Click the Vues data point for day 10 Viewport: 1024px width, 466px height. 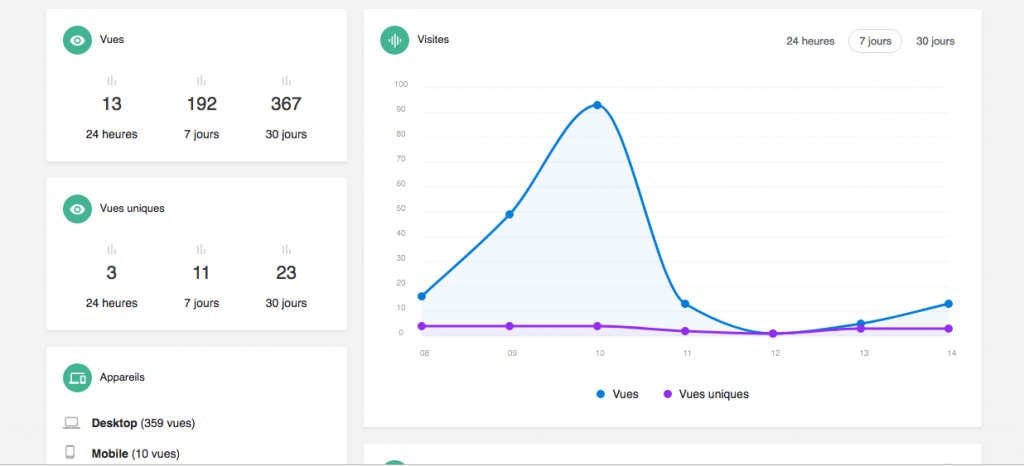[597, 105]
